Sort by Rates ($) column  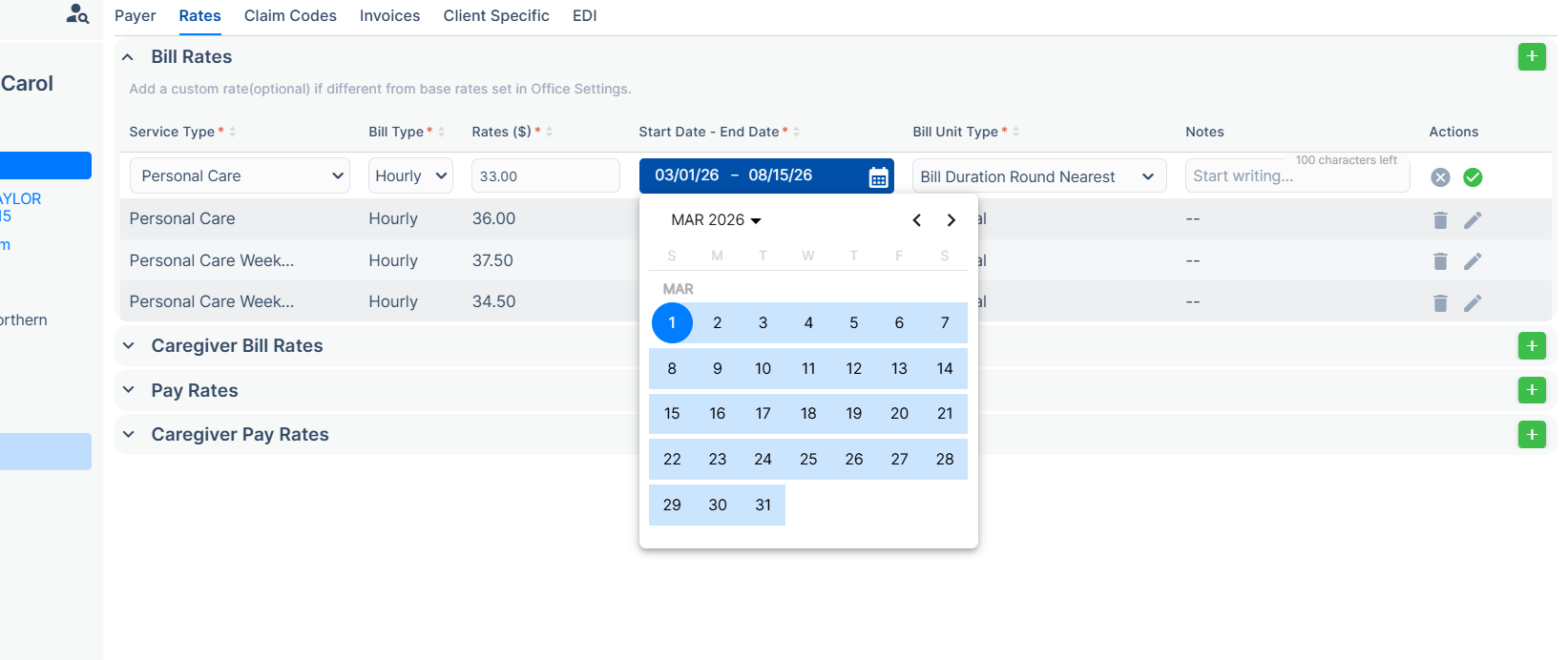[x=549, y=132]
